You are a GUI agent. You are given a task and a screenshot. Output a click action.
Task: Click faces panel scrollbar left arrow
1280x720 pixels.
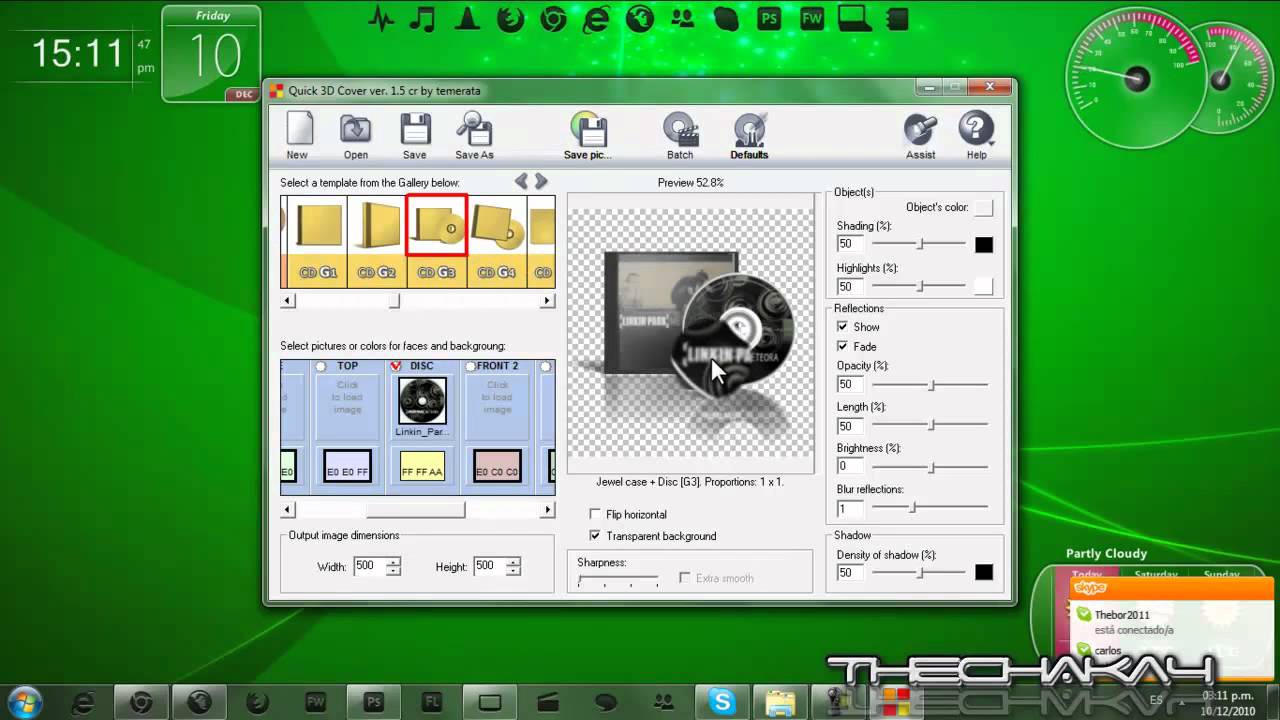pyautogui.click(x=288, y=510)
